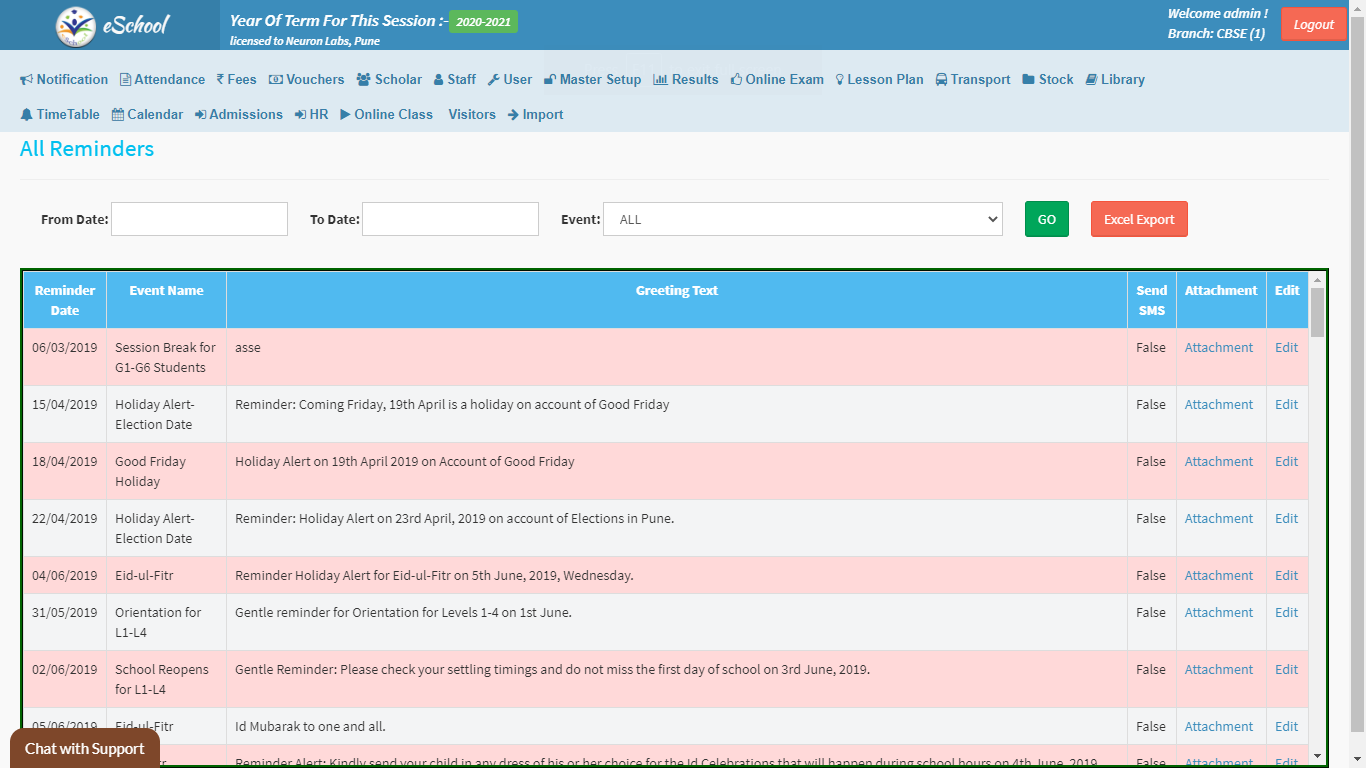
Task: Click Logout button
Action: [1313, 25]
